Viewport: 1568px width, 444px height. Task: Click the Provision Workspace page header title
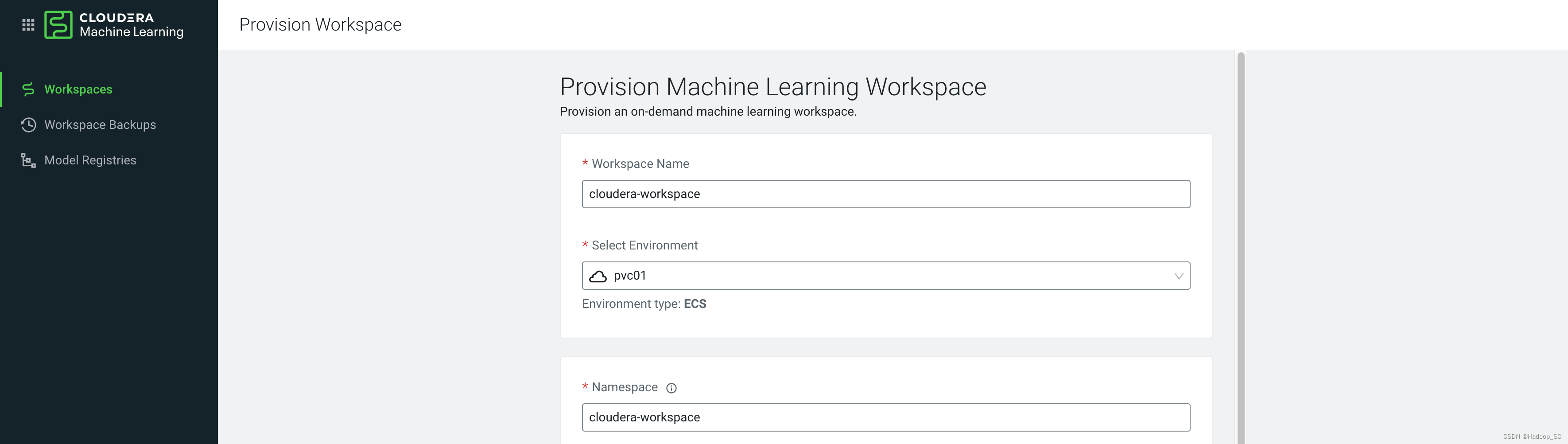(320, 24)
